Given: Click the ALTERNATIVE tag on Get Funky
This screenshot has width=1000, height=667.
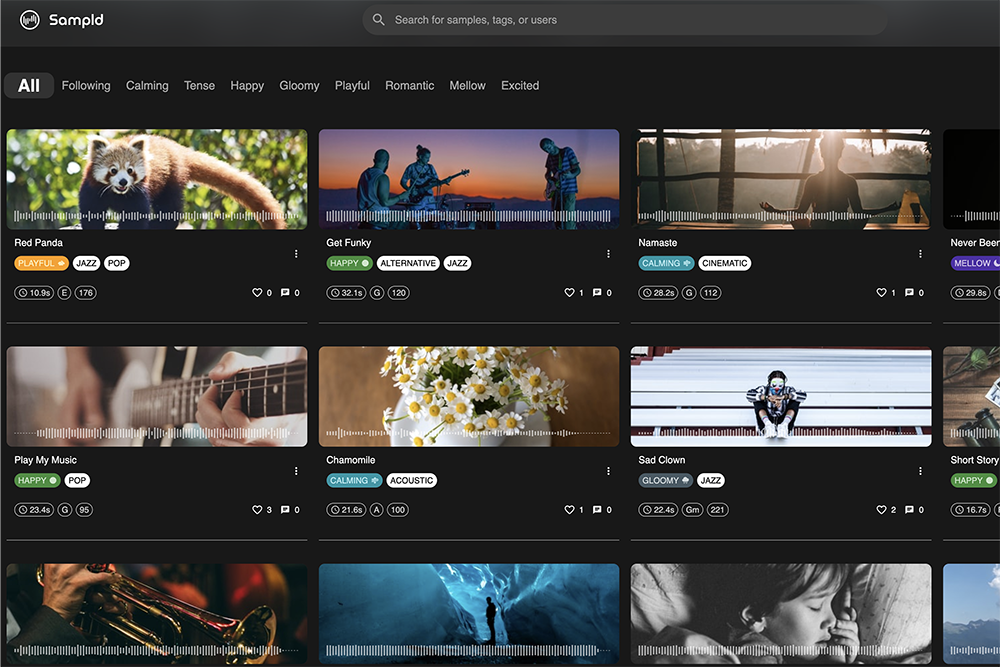Looking at the screenshot, I should point(408,263).
